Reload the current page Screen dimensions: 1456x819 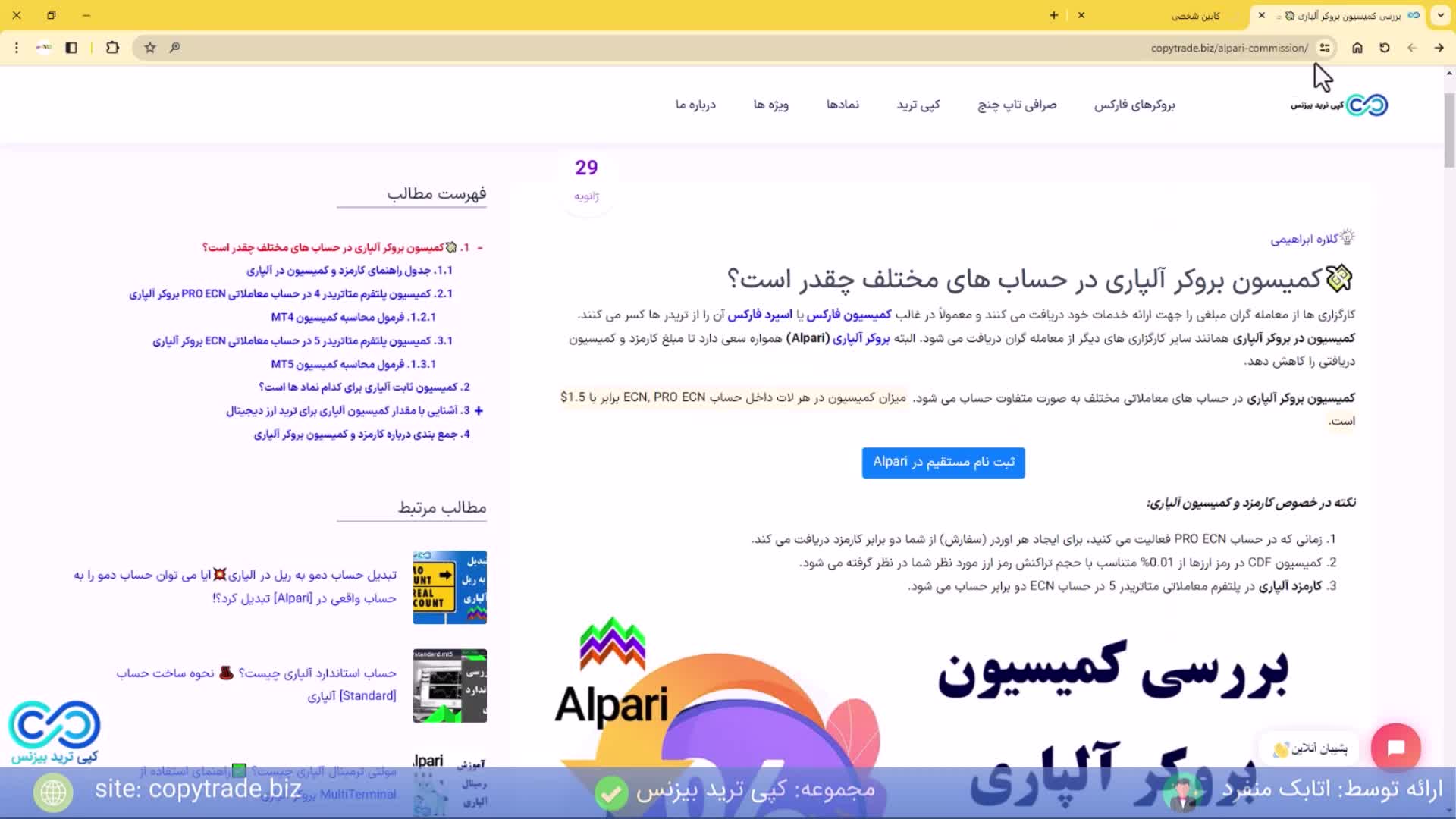[1385, 48]
